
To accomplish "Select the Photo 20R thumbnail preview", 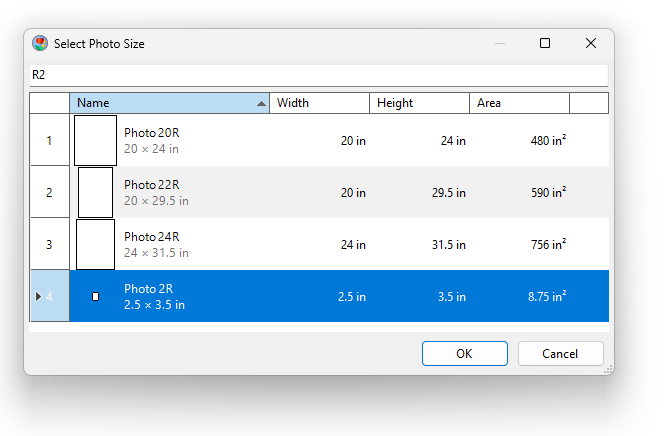I will pos(95,141).
